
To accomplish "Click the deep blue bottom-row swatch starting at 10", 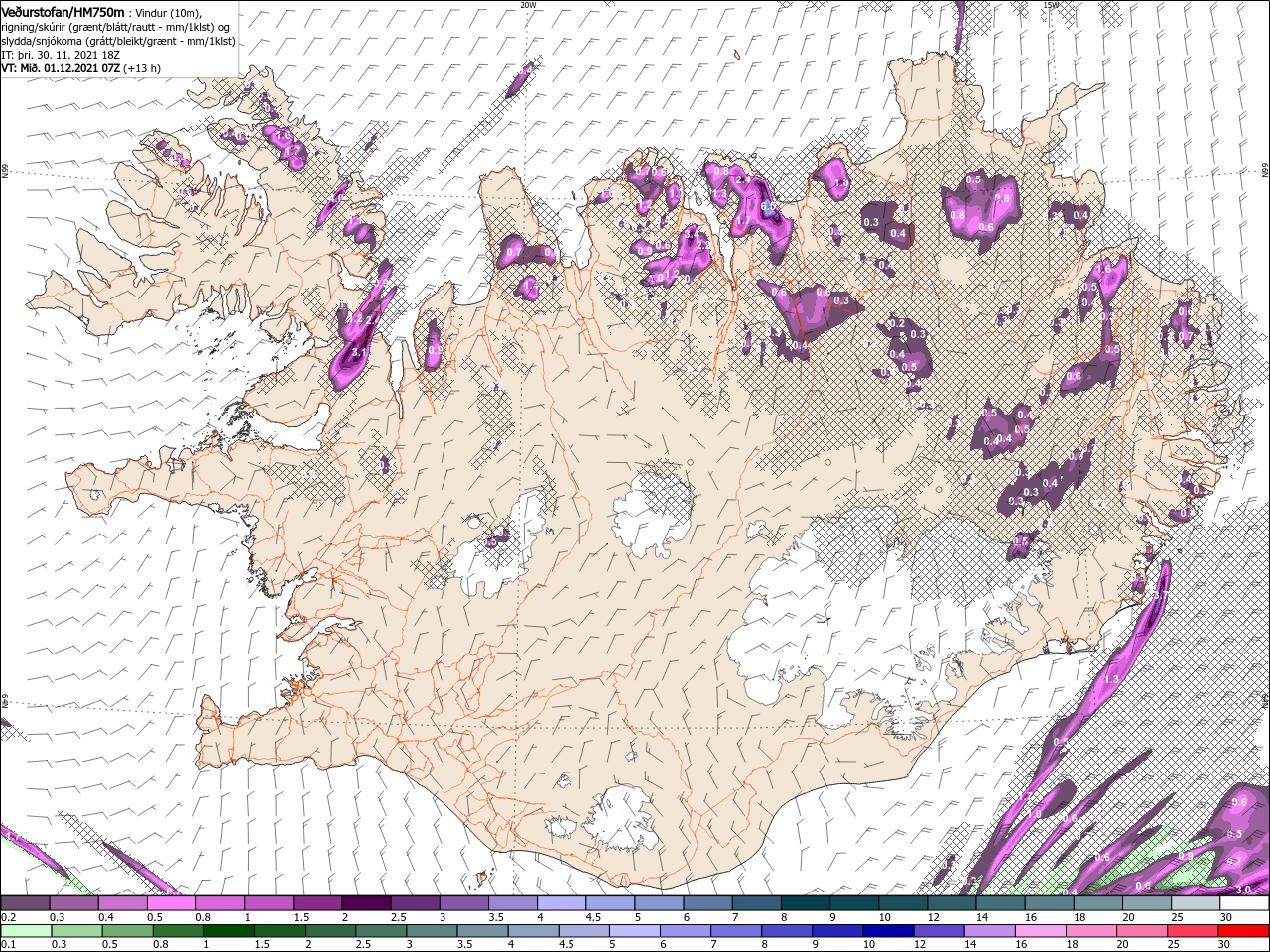I will tap(888, 931).
